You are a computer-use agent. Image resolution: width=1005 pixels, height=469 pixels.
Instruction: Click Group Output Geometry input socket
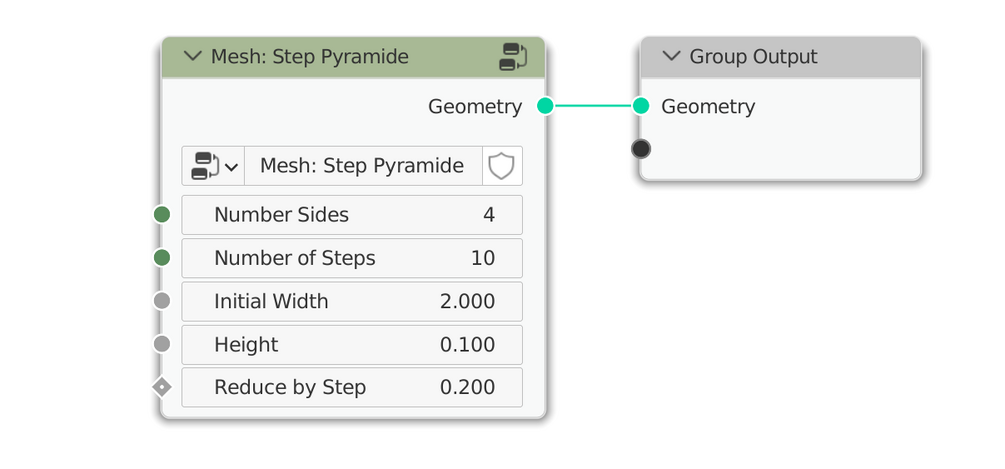pyautogui.click(x=641, y=106)
